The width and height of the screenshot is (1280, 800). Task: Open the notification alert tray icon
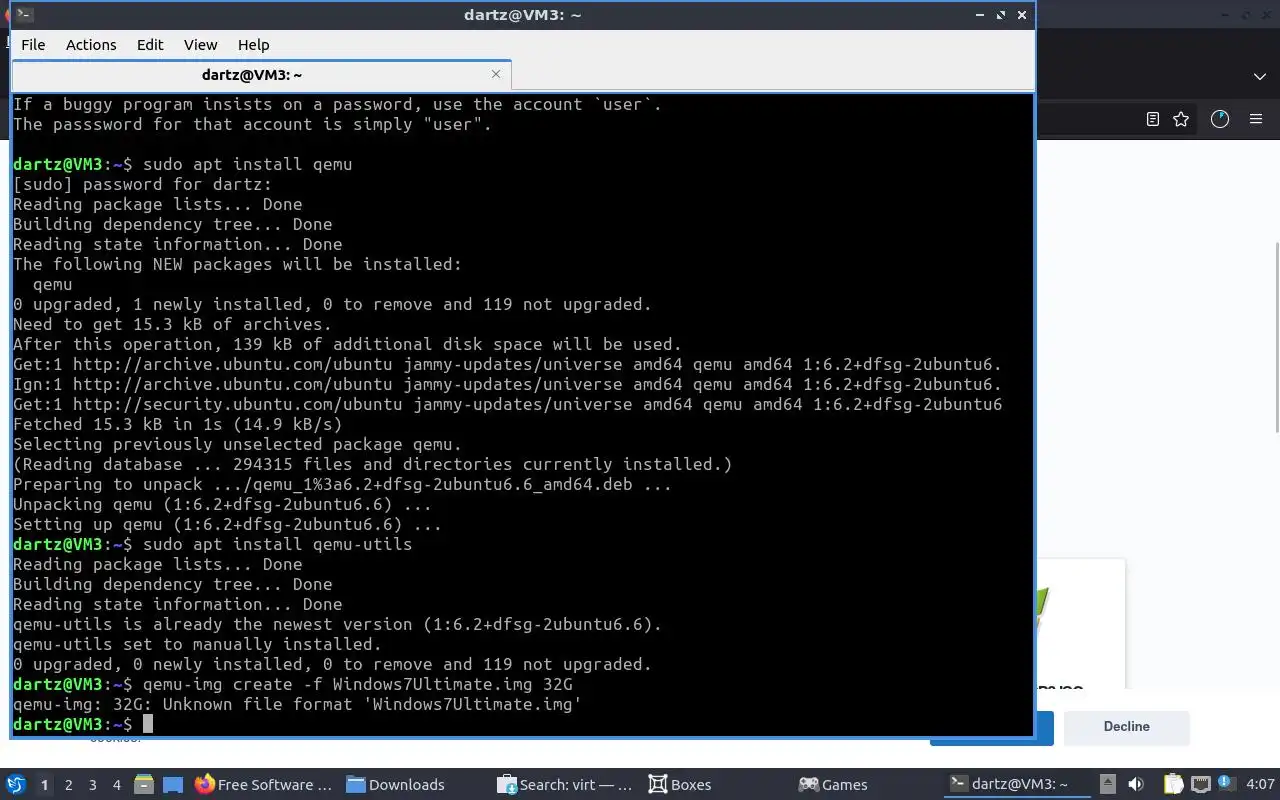click(x=1228, y=784)
